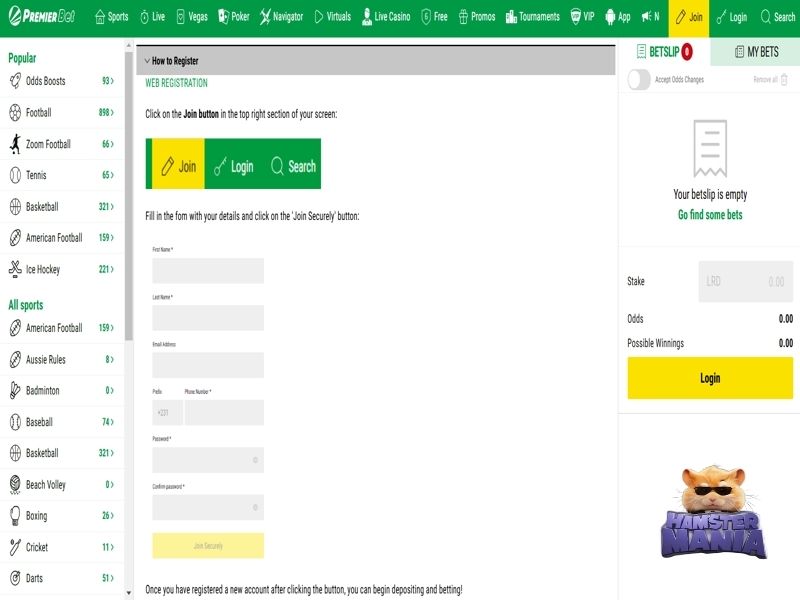
Task: Open the Odds Boosts rocket icon
Action: point(15,81)
